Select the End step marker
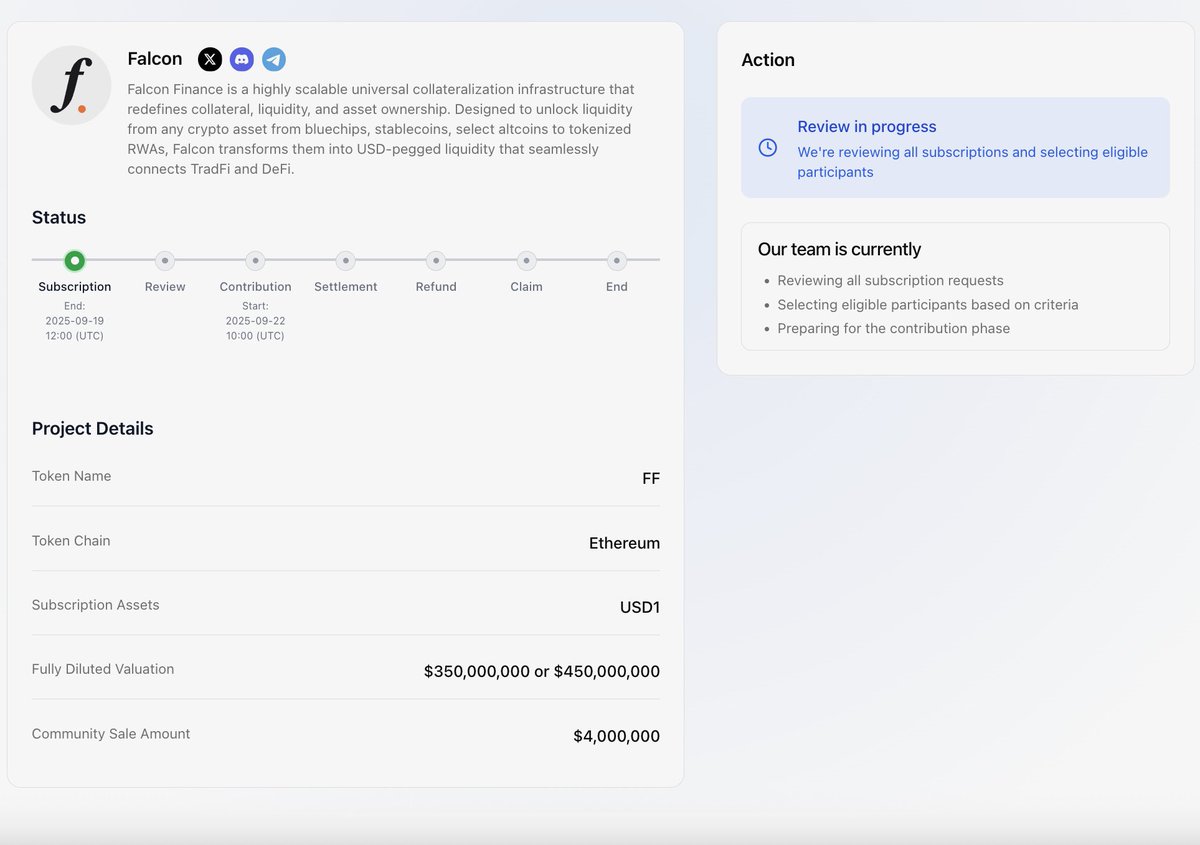The height and width of the screenshot is (845, 1200). tap(617, 261)
